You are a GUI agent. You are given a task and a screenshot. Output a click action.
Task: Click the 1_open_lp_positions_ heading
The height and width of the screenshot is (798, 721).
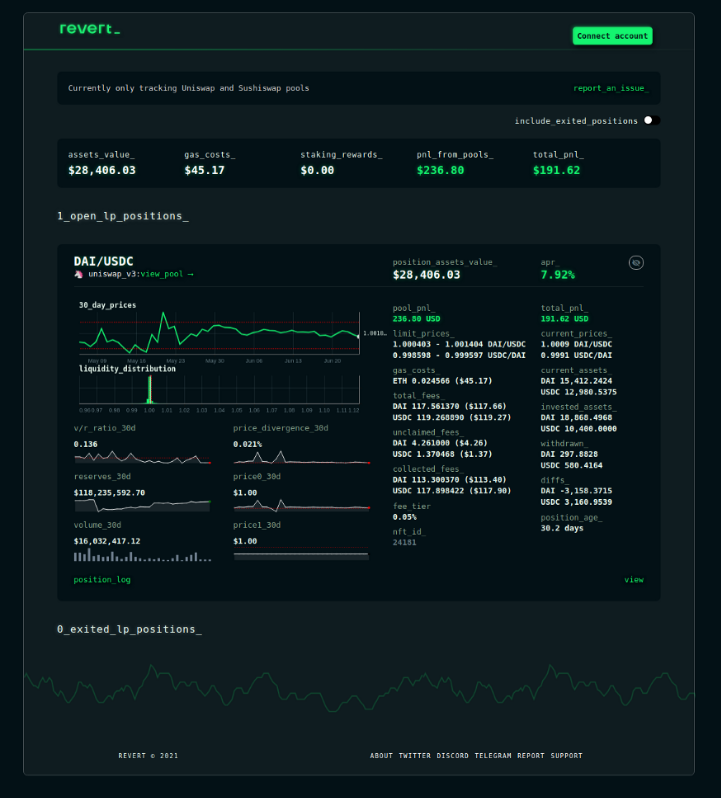coord(123,216)
